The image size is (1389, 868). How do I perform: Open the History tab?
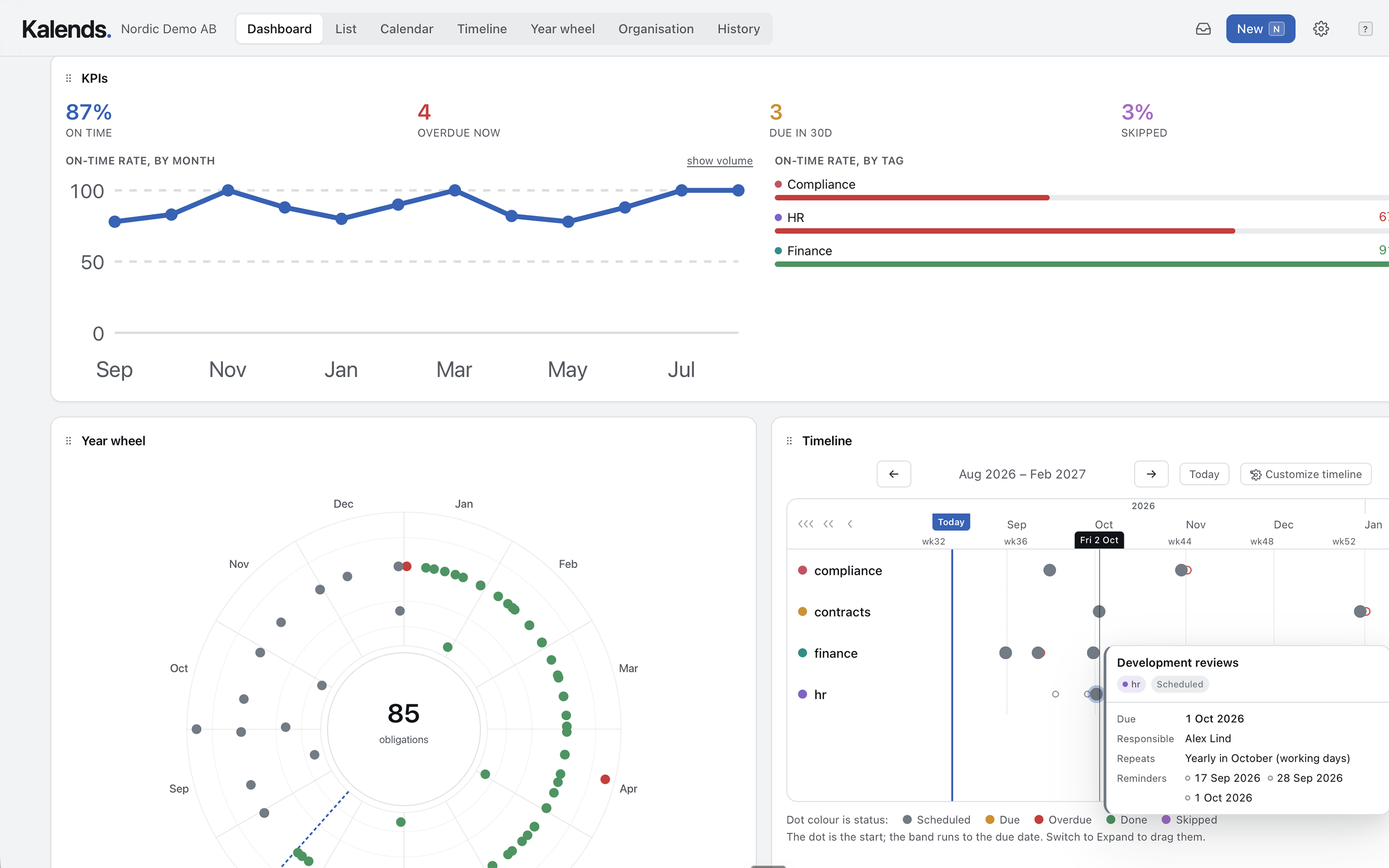(738, 29)
